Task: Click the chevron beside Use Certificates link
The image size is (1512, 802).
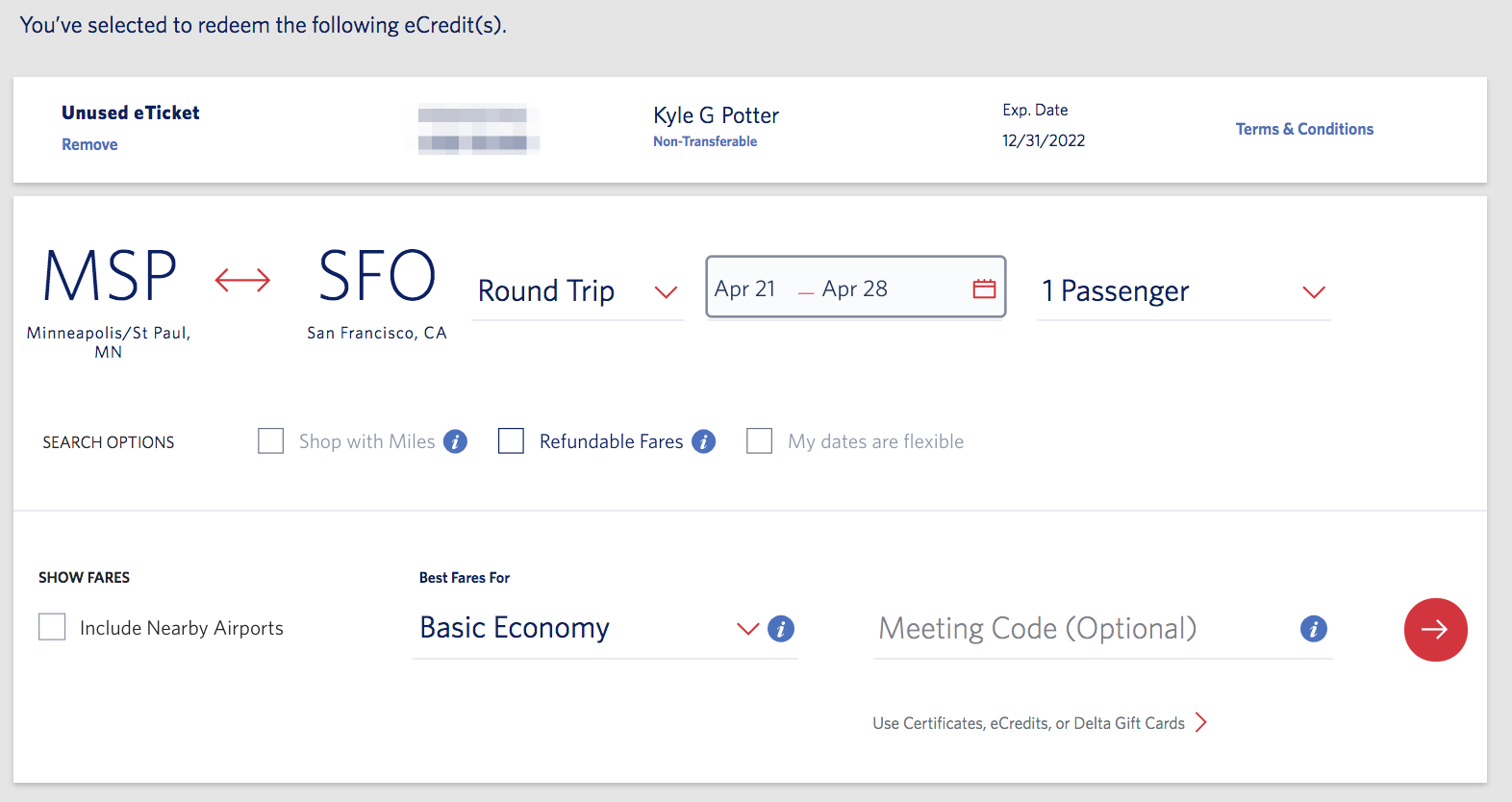Action: 1201,722
